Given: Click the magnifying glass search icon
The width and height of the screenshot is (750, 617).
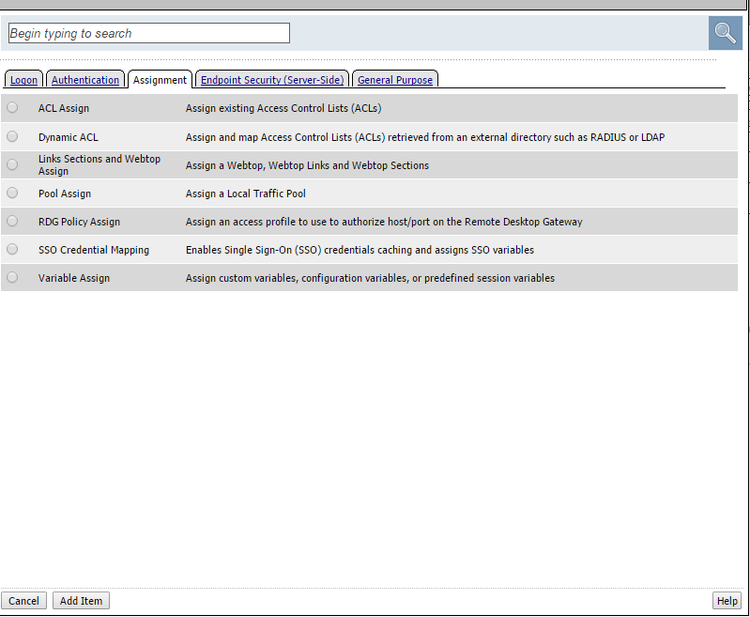Looking at the screenshot, I should [x=725, y=33].
